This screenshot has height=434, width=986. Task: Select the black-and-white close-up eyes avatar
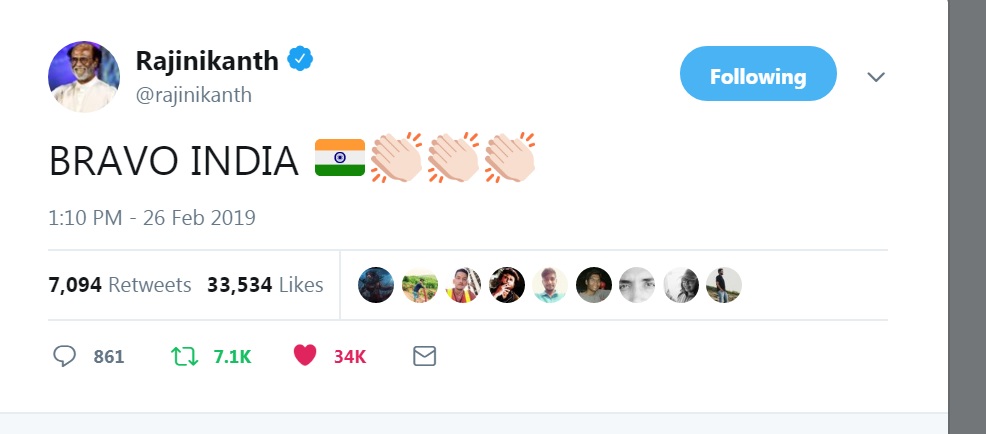pyautogui.click(x=637, y=285)
